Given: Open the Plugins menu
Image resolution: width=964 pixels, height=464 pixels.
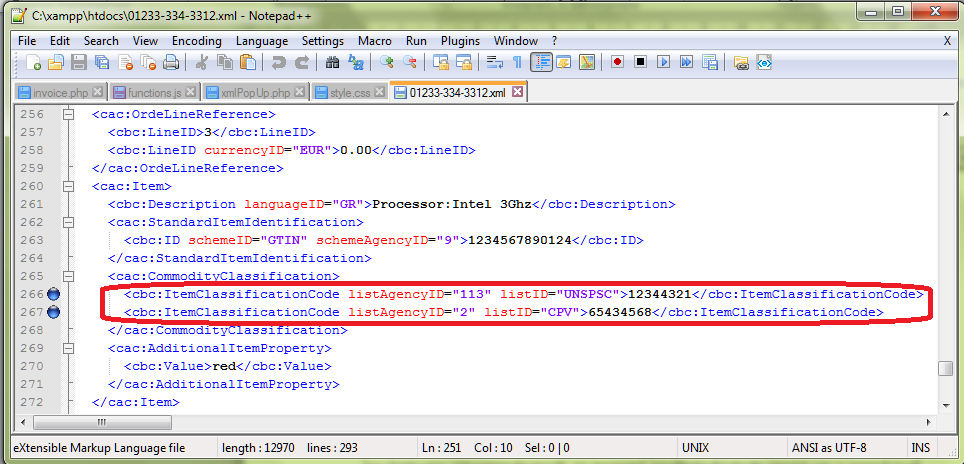Looking at the screenshot, I should tap(460, 41).
